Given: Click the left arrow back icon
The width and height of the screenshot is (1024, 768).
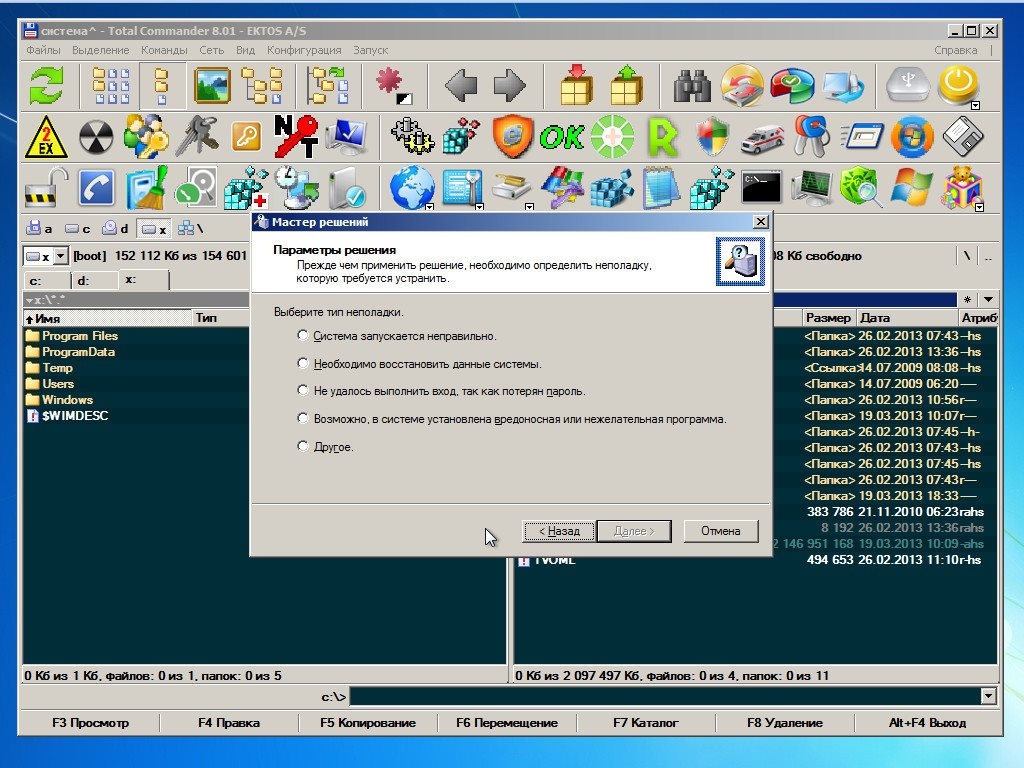Looking at the screenshot, I should (x=460, y=86).
